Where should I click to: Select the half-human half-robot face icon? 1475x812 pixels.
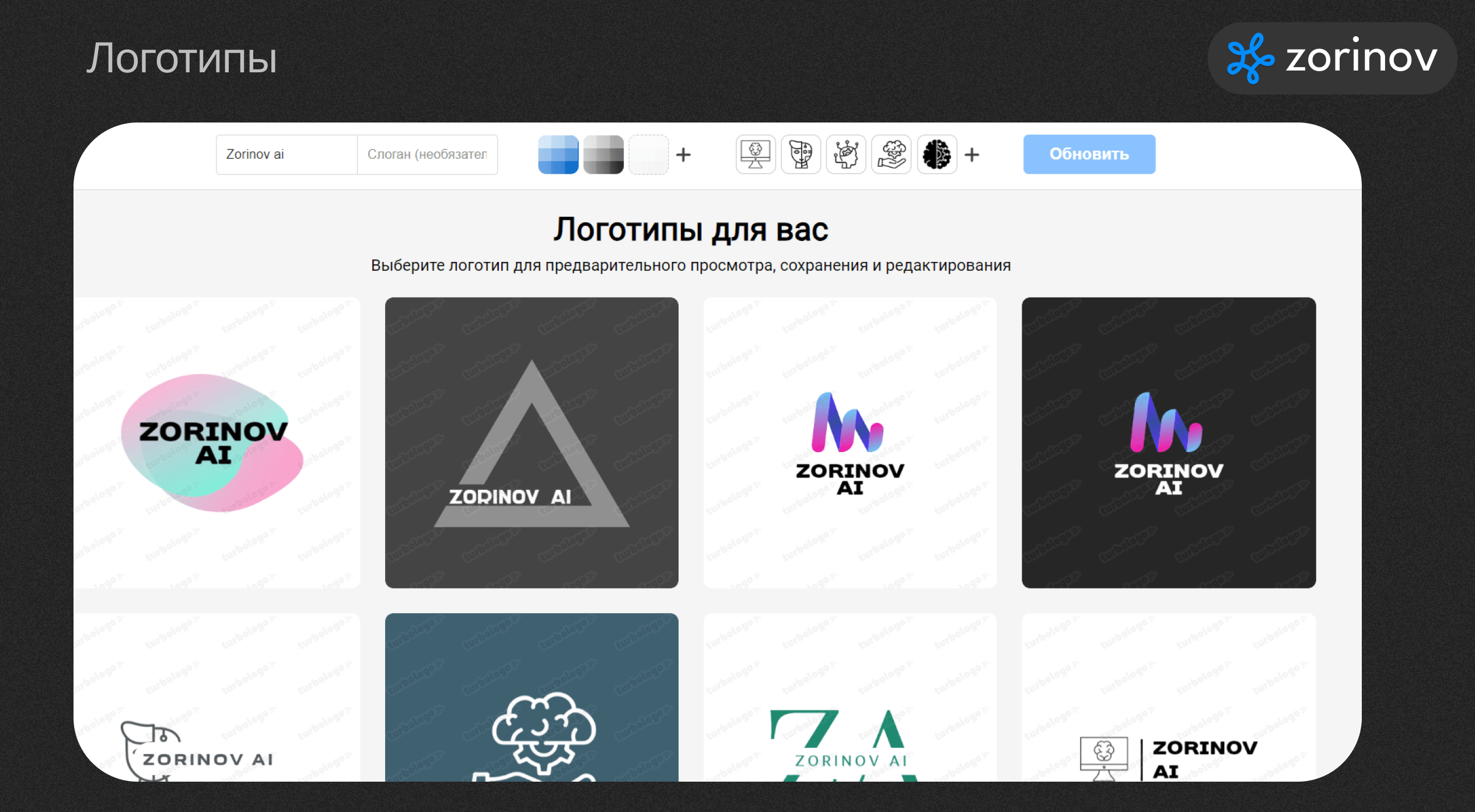pos(801,155)
